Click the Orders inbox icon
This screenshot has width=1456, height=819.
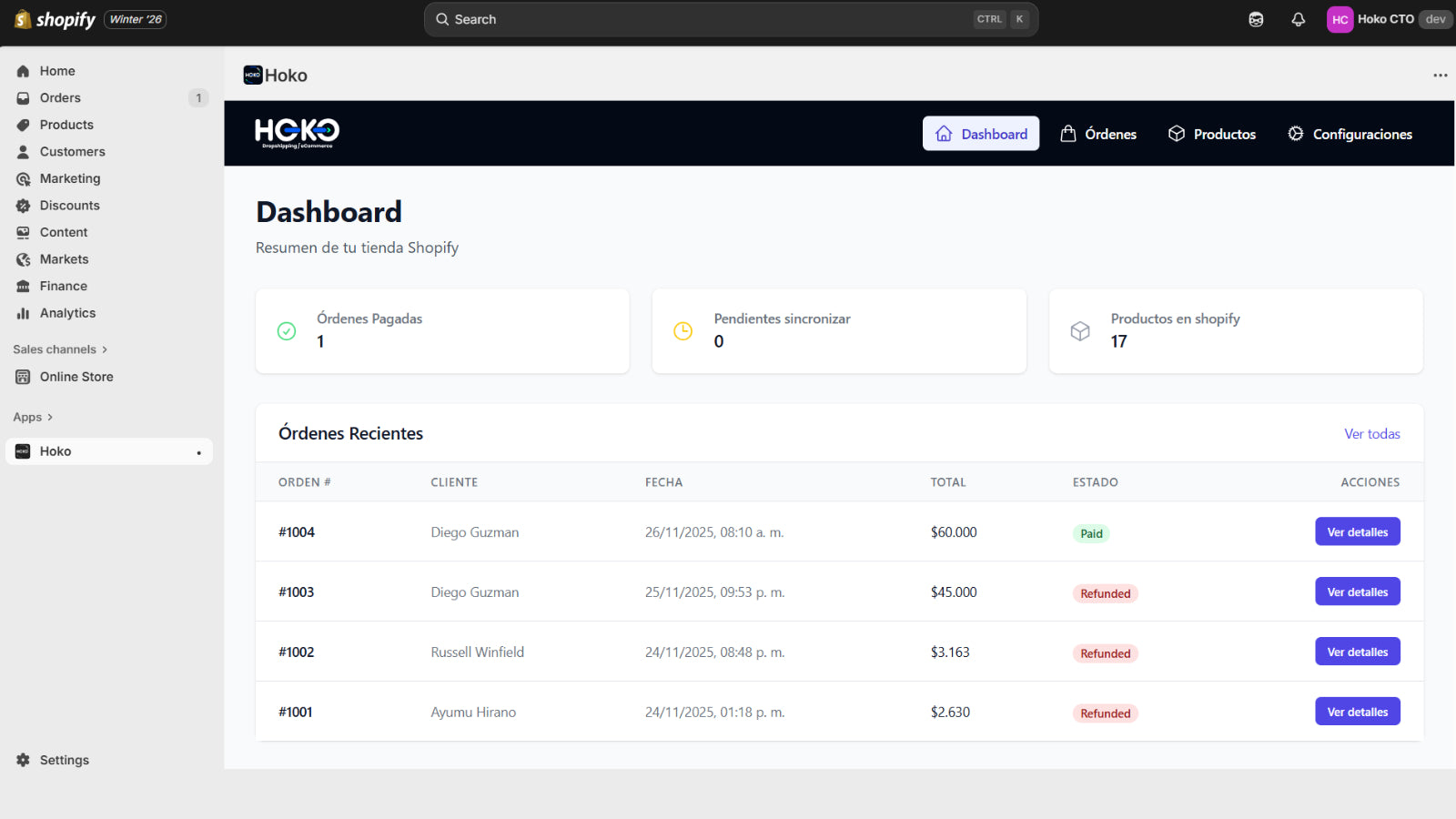pos(23,98)
